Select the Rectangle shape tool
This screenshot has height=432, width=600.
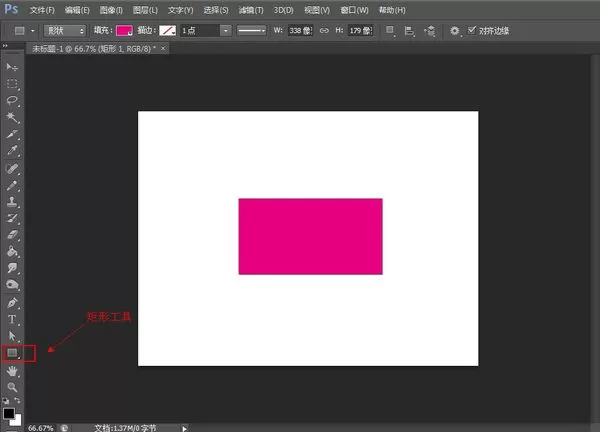[12, 353]
